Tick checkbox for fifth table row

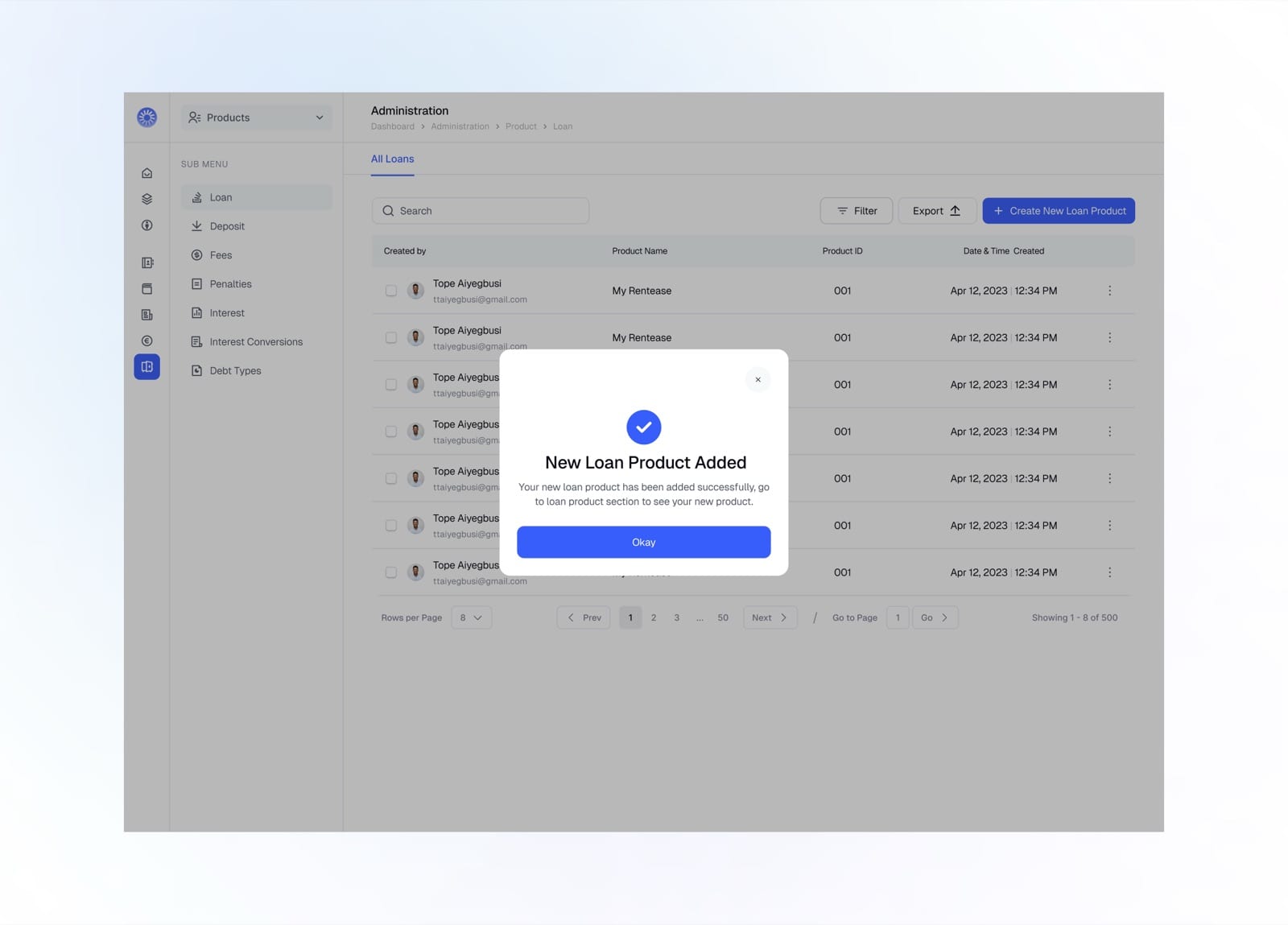391,478
